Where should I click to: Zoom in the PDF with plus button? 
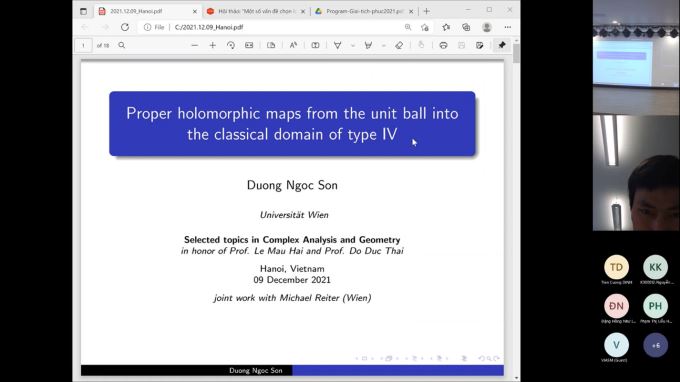coord(212,45)
